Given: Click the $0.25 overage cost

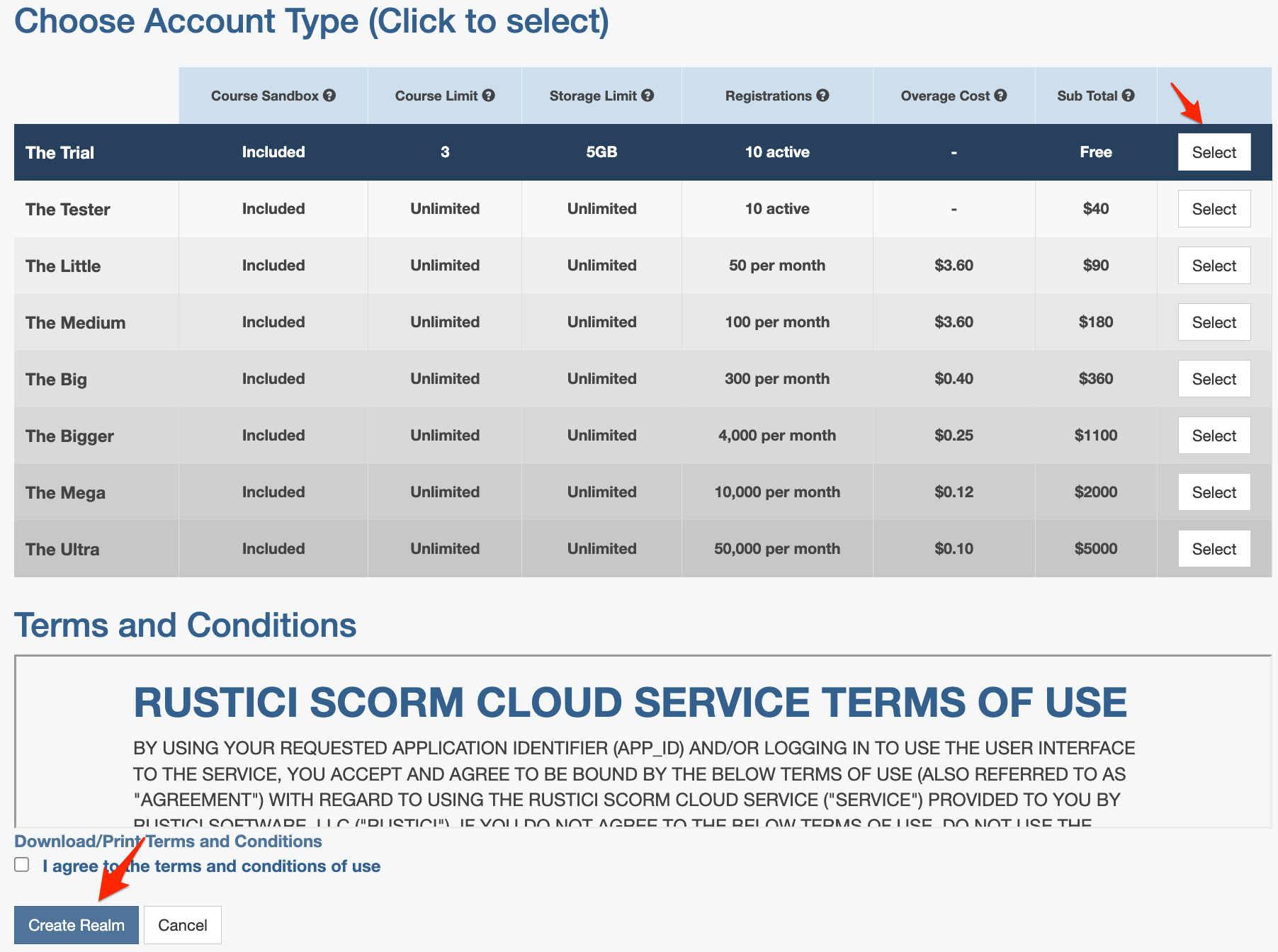Looking at the screenshot, I should pyautogui.click(x=954, y=436).
